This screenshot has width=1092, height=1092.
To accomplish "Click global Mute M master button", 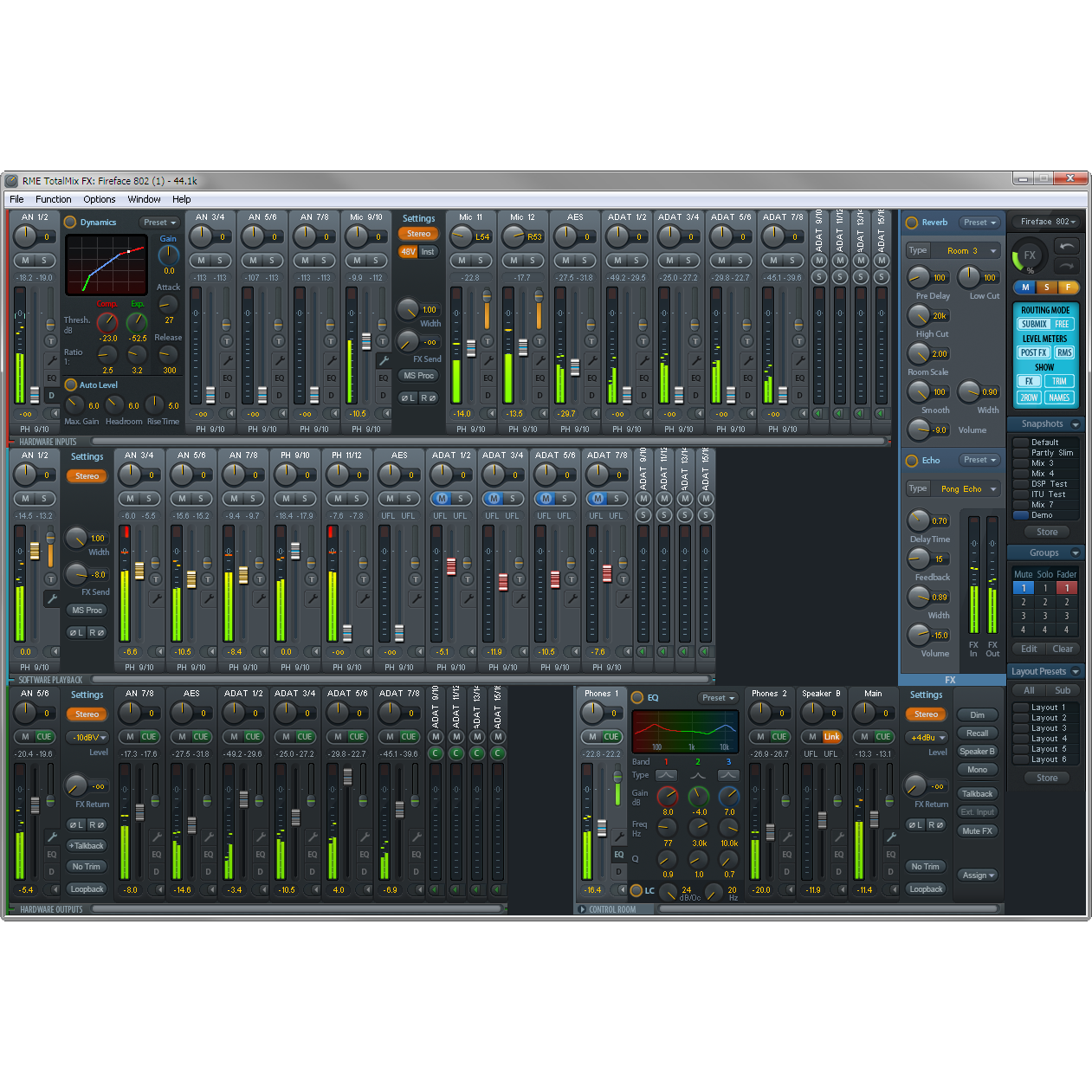I will point(1025,288).
